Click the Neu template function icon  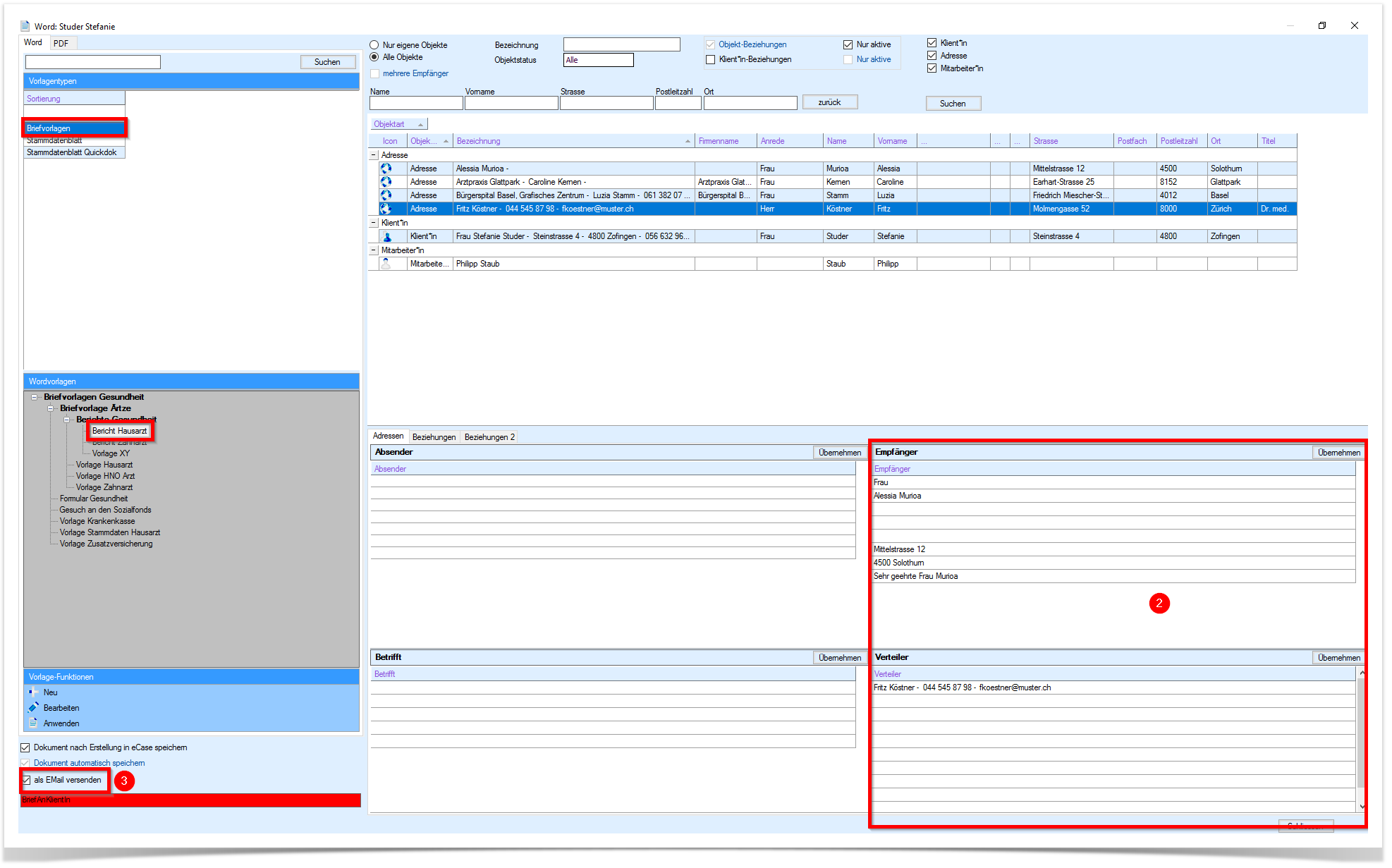(x=33, y=692)
